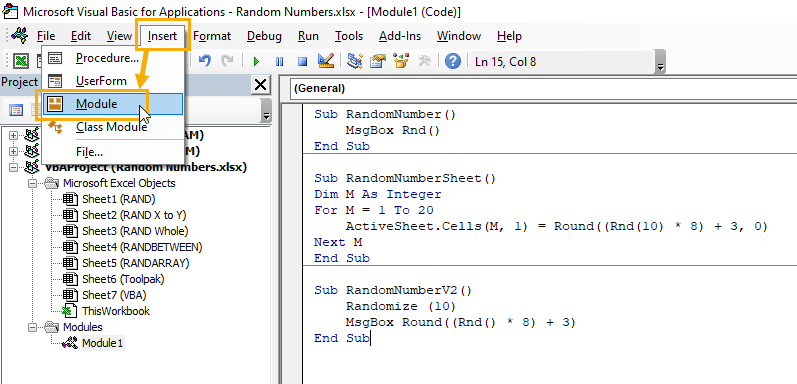Open the blue Help question mark icon
The width and height of the screenshot is (797, 384).
pos(452,62)
